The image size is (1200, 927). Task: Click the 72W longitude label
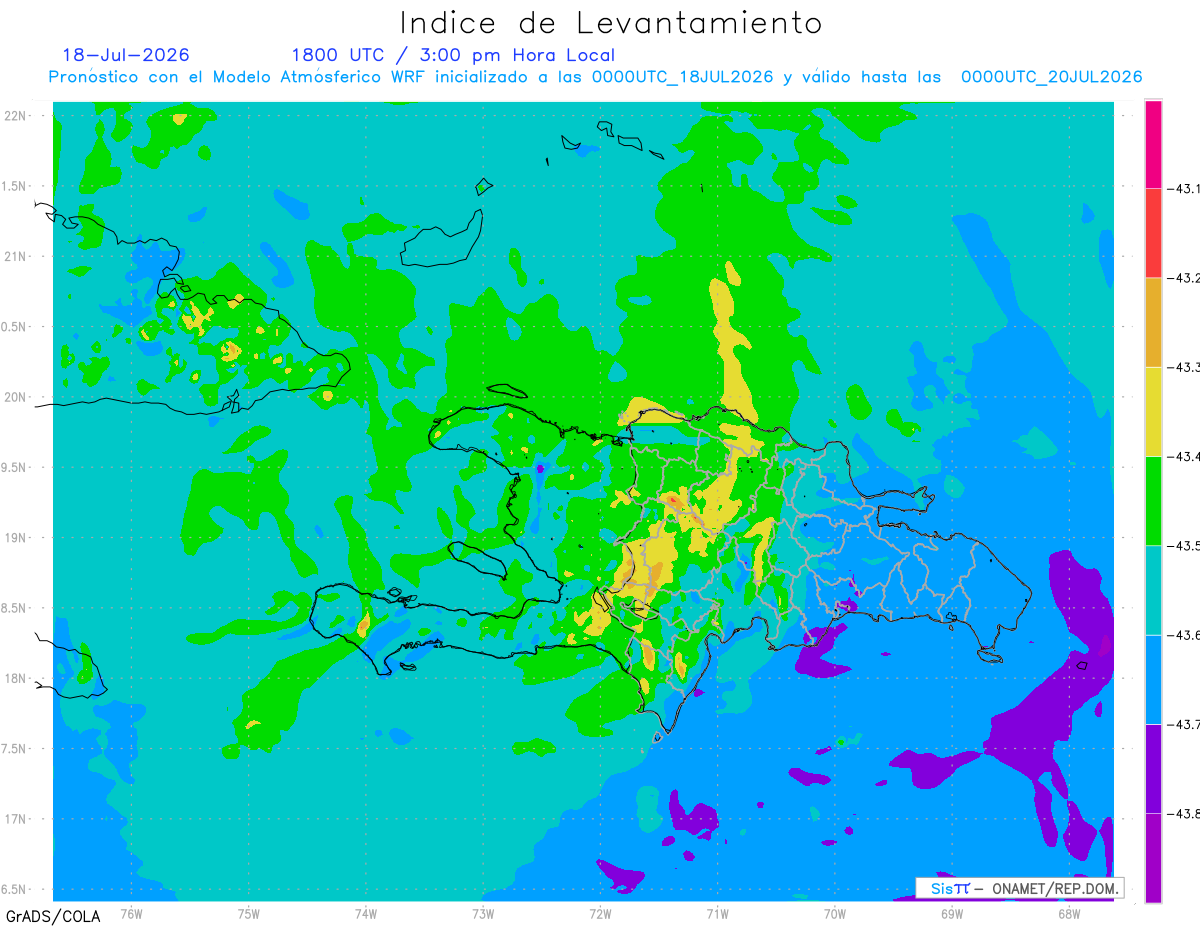pos(600,913)
